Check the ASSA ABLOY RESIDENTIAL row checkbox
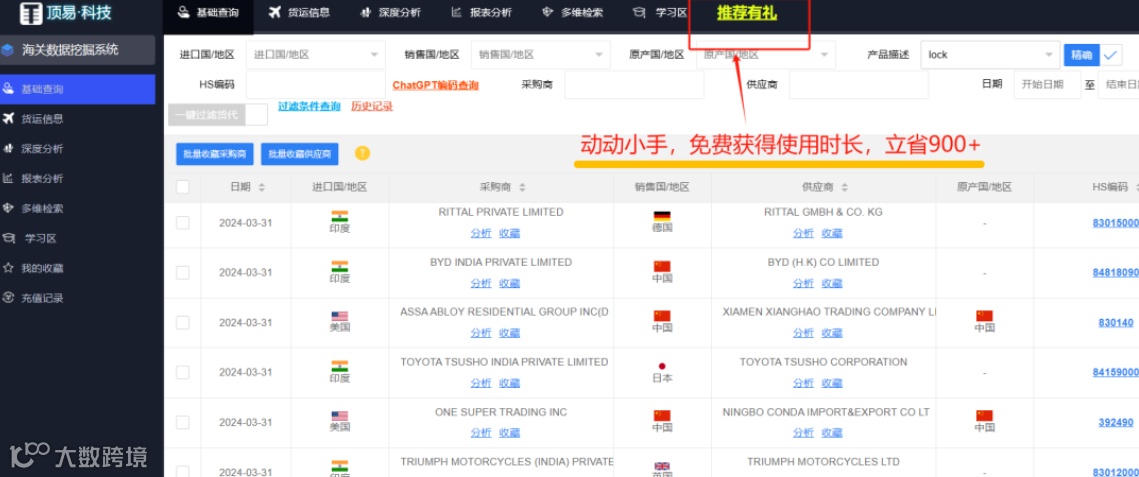1139x477 pixels. [182, 322]
